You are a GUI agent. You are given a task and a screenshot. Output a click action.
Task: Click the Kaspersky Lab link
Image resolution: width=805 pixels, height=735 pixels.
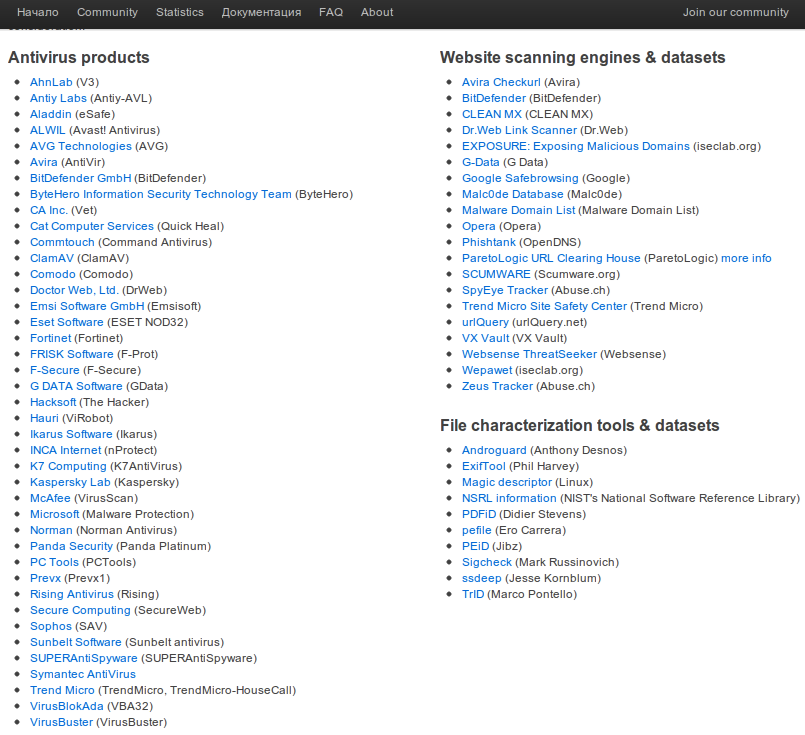tap(70, 482)
